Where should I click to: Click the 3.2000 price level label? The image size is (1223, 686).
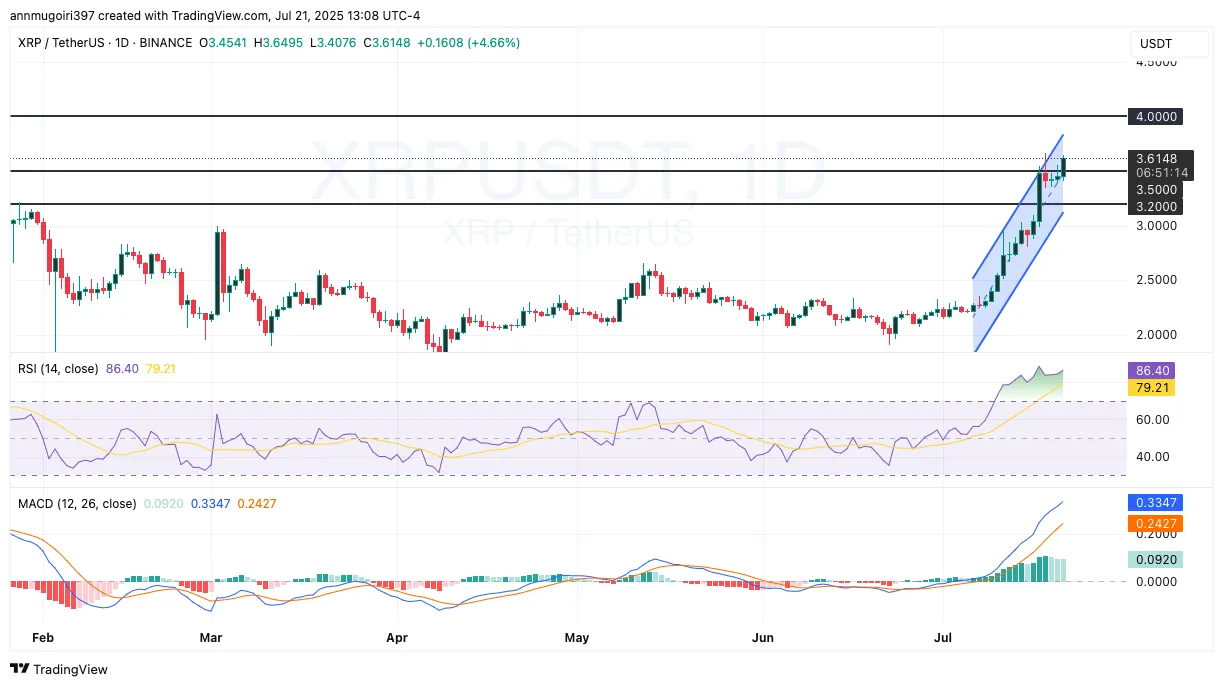pos(1155,206)
